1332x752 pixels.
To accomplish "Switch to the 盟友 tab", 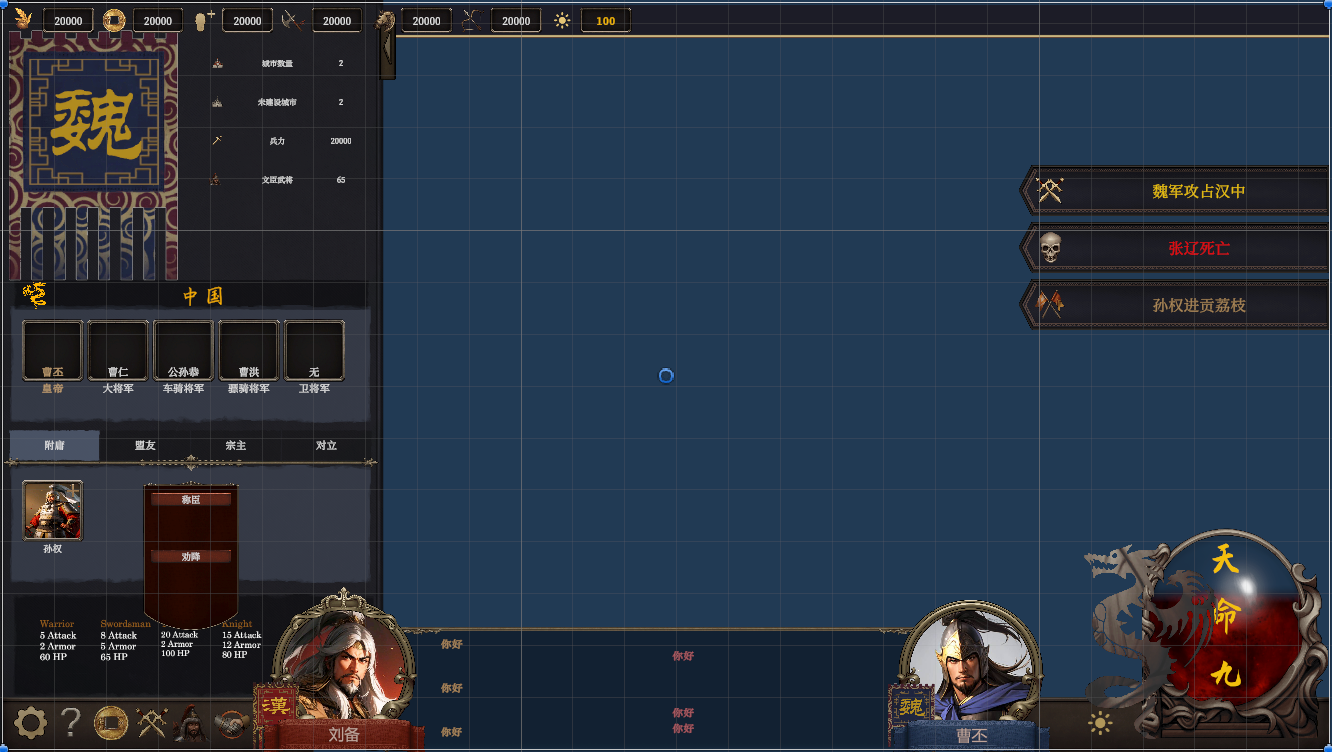I will click(145, 445).
